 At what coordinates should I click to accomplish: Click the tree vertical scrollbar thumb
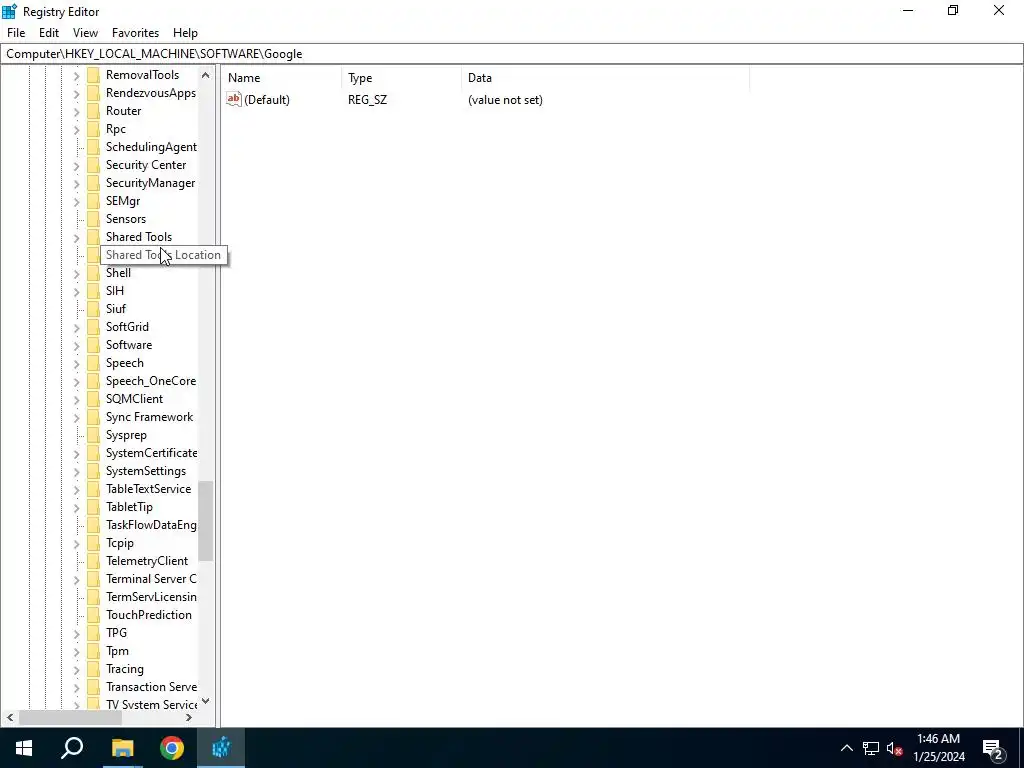(x=206, y=521)
